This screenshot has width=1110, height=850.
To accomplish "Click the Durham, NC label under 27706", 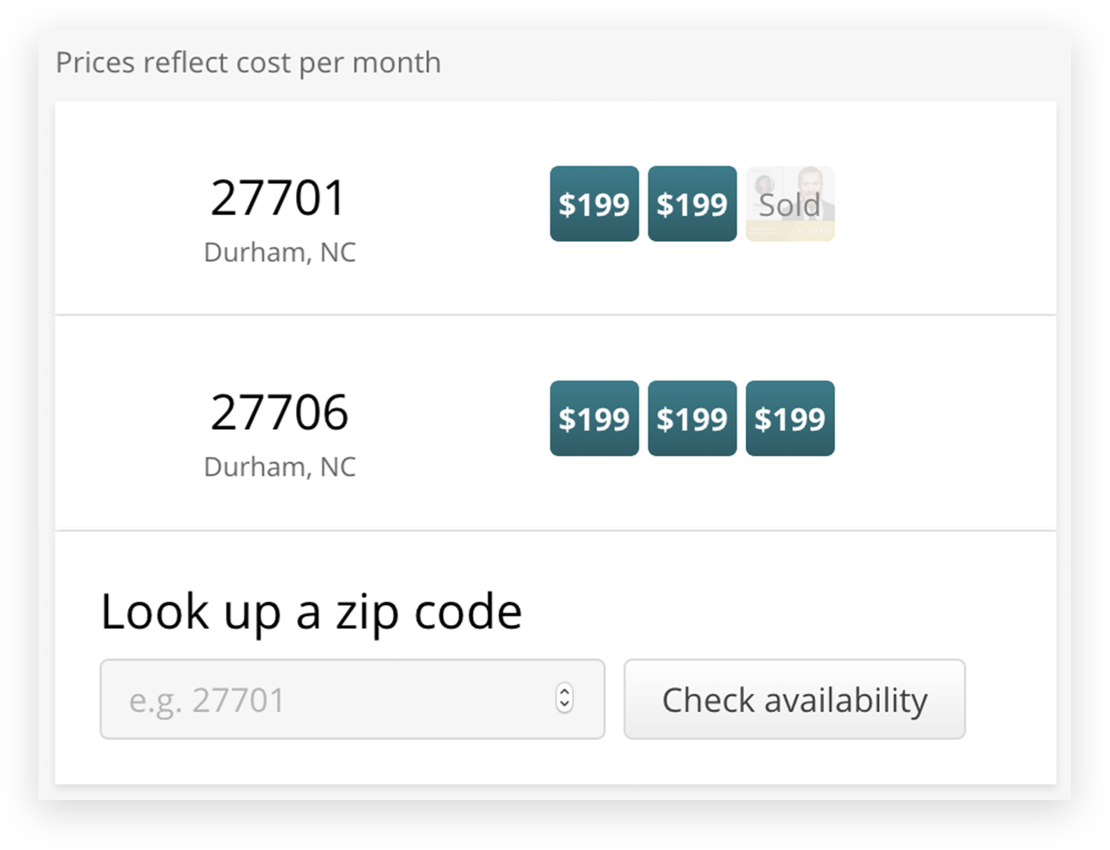I will [x=279, y=466].
